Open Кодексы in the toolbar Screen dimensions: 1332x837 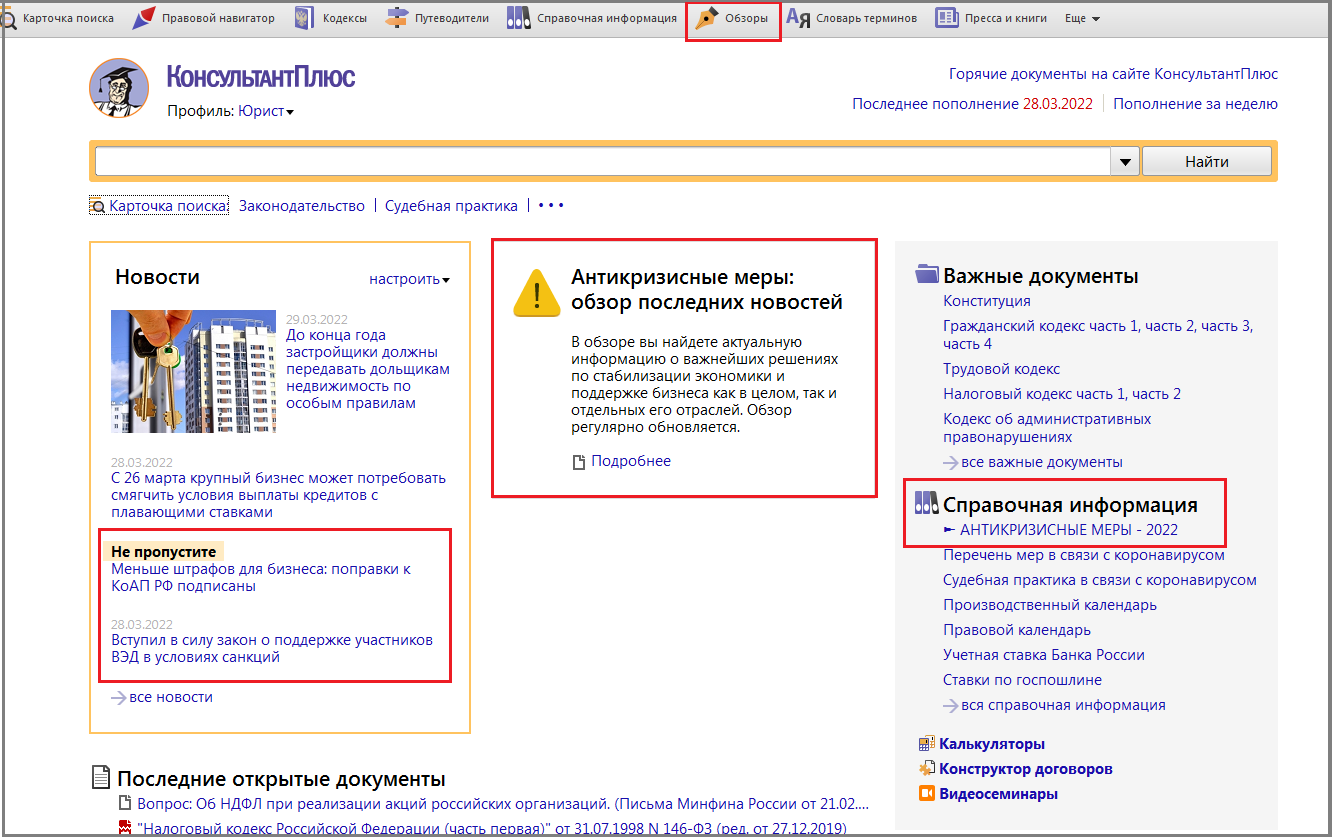pos(331,18)
